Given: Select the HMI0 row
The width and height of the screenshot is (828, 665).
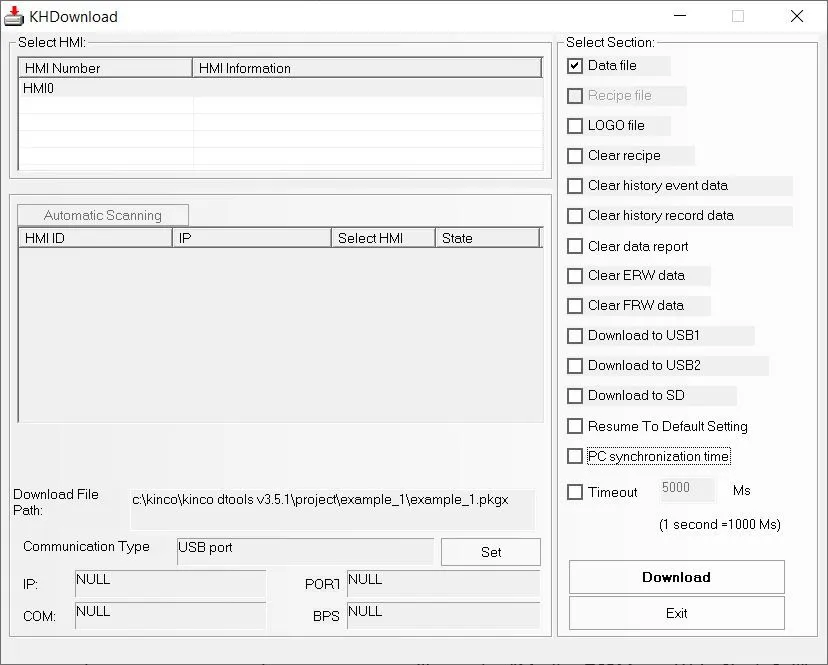Looking at the screenshot, I should [280, 88].
